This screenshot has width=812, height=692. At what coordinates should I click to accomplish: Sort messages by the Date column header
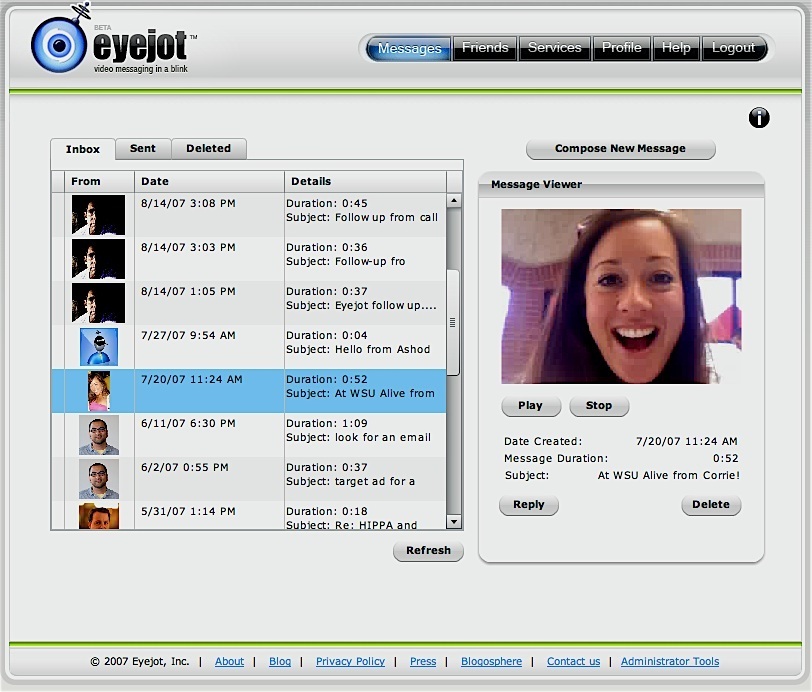click(x=155, y=181)
